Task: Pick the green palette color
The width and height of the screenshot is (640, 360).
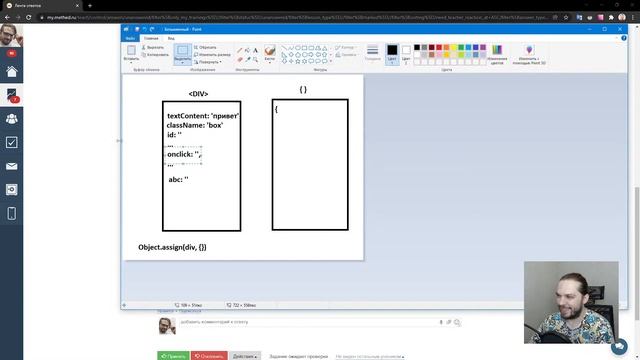Action: (461, 47)
